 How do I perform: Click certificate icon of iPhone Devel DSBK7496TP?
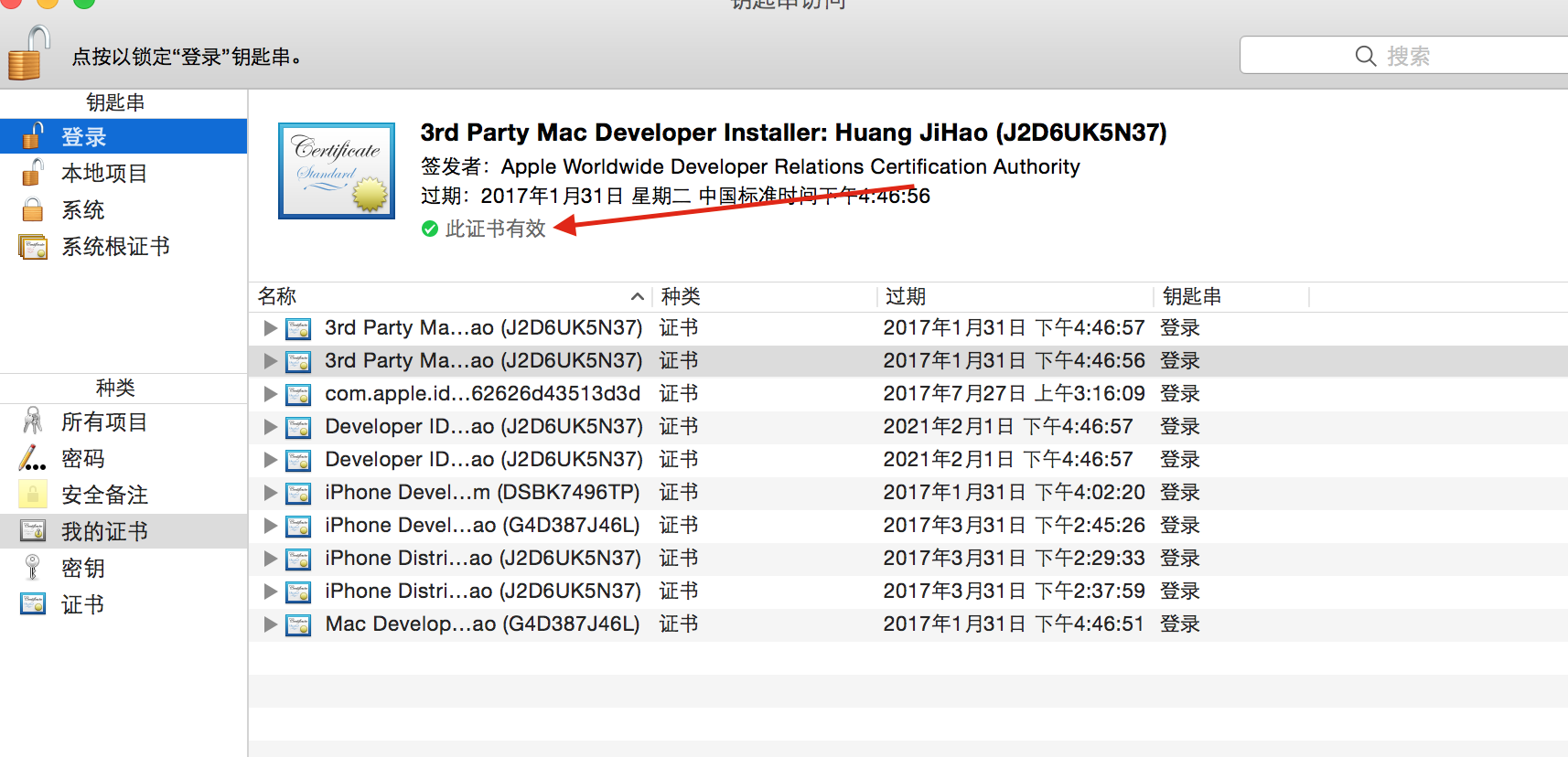tap(298, 493)
